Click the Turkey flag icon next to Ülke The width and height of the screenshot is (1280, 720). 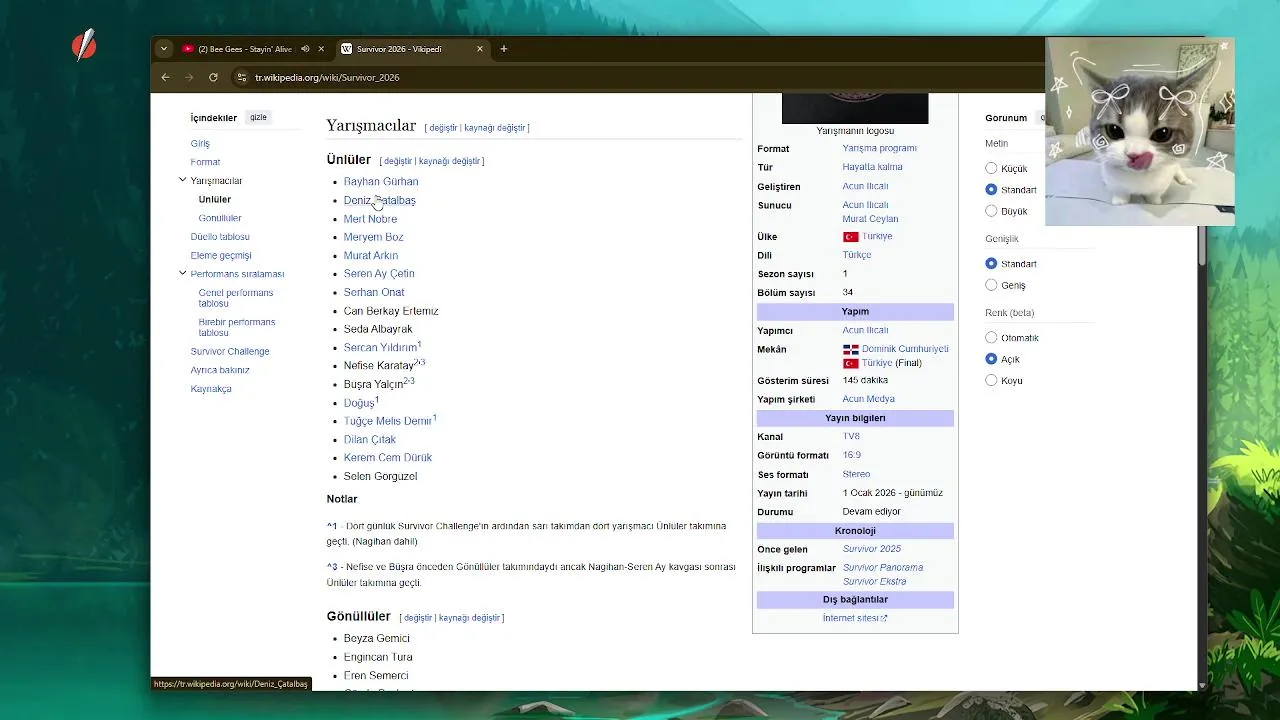click(x=851, y=237)
